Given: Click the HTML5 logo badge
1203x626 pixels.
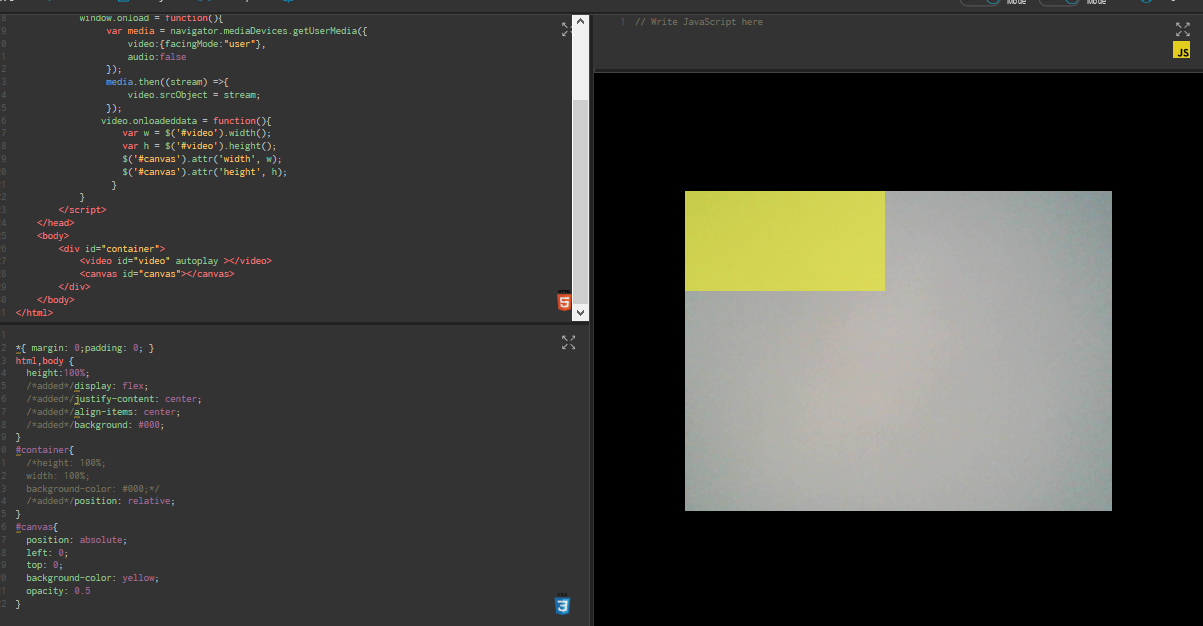Looking at the screenshot, I should coord(565,301).
